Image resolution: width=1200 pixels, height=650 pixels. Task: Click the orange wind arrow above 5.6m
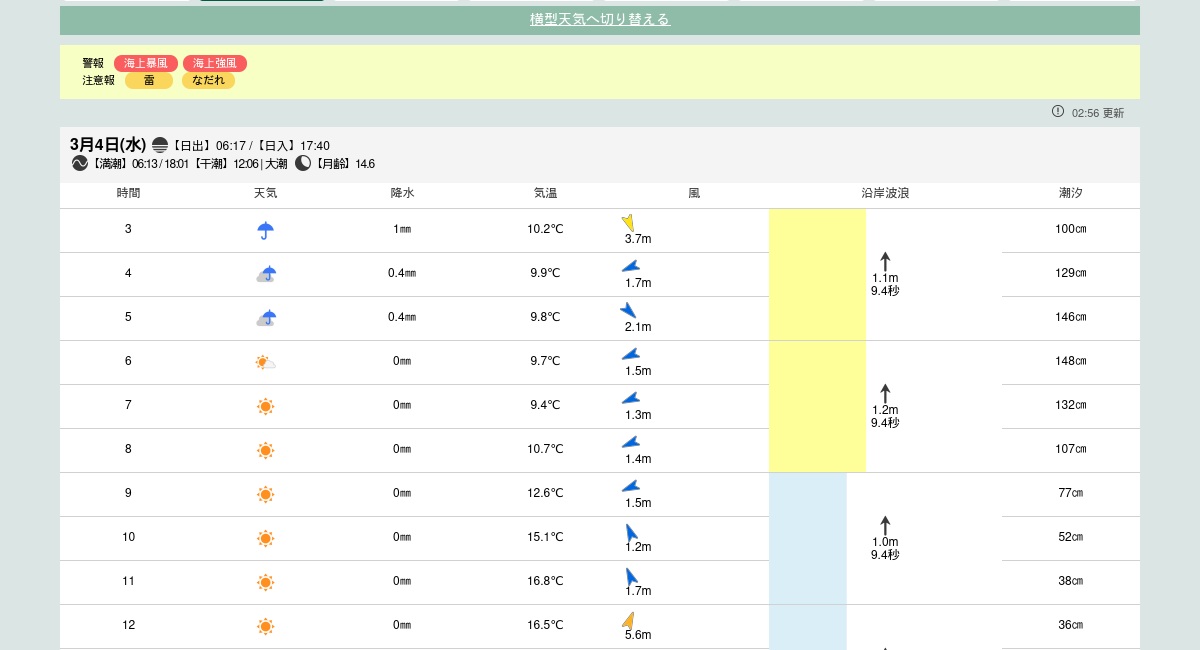click(x=628, y=620)
